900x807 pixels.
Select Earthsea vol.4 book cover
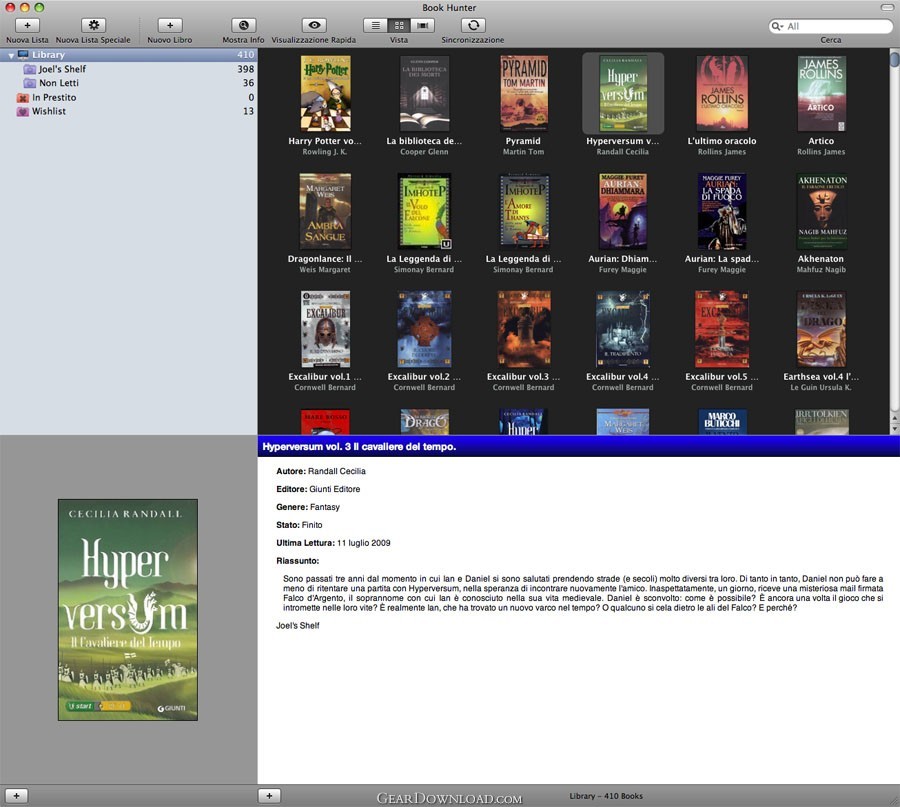coord(821,329)
